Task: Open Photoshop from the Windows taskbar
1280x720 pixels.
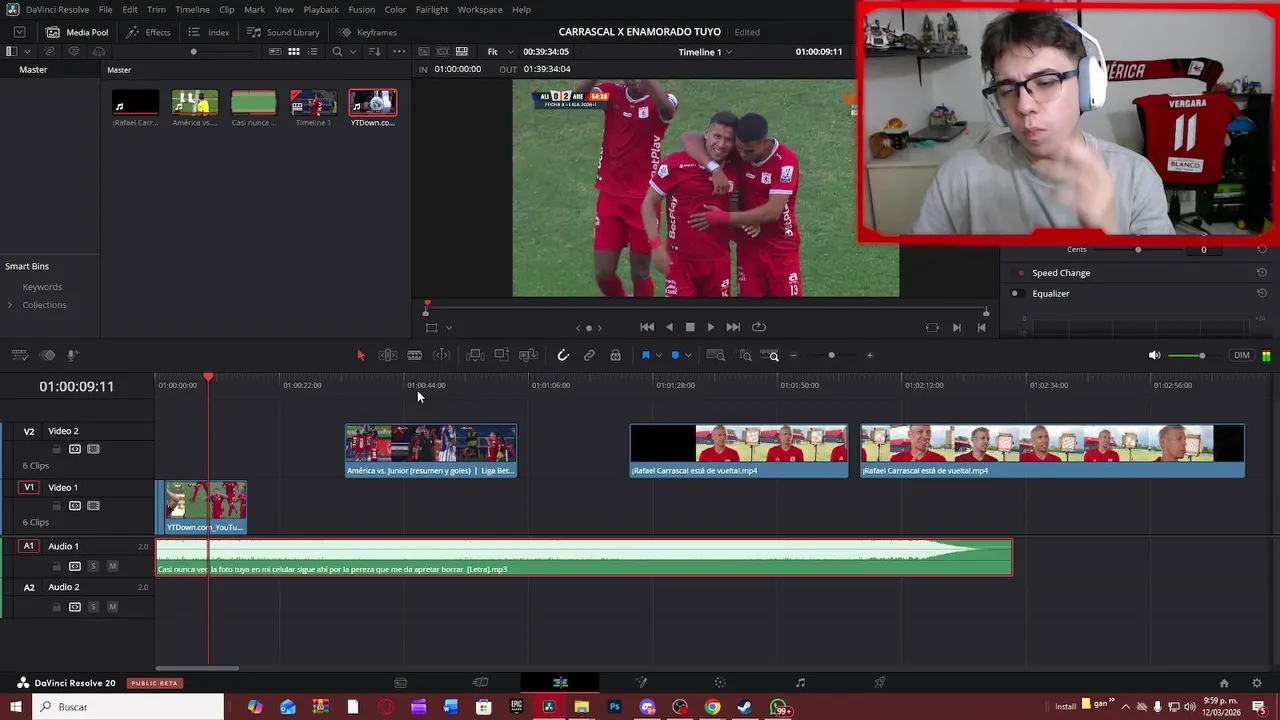Action: tap(614, 707)
